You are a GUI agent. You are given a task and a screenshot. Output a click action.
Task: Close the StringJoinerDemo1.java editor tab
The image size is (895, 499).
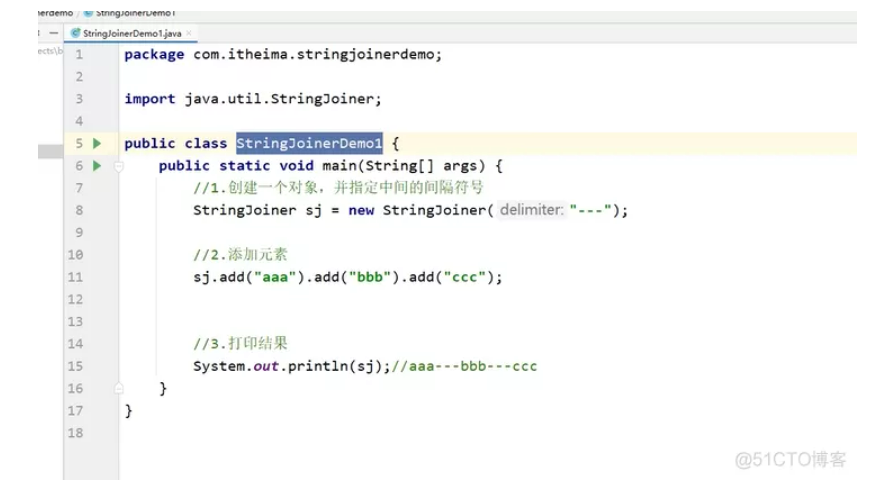coord(189,33)
